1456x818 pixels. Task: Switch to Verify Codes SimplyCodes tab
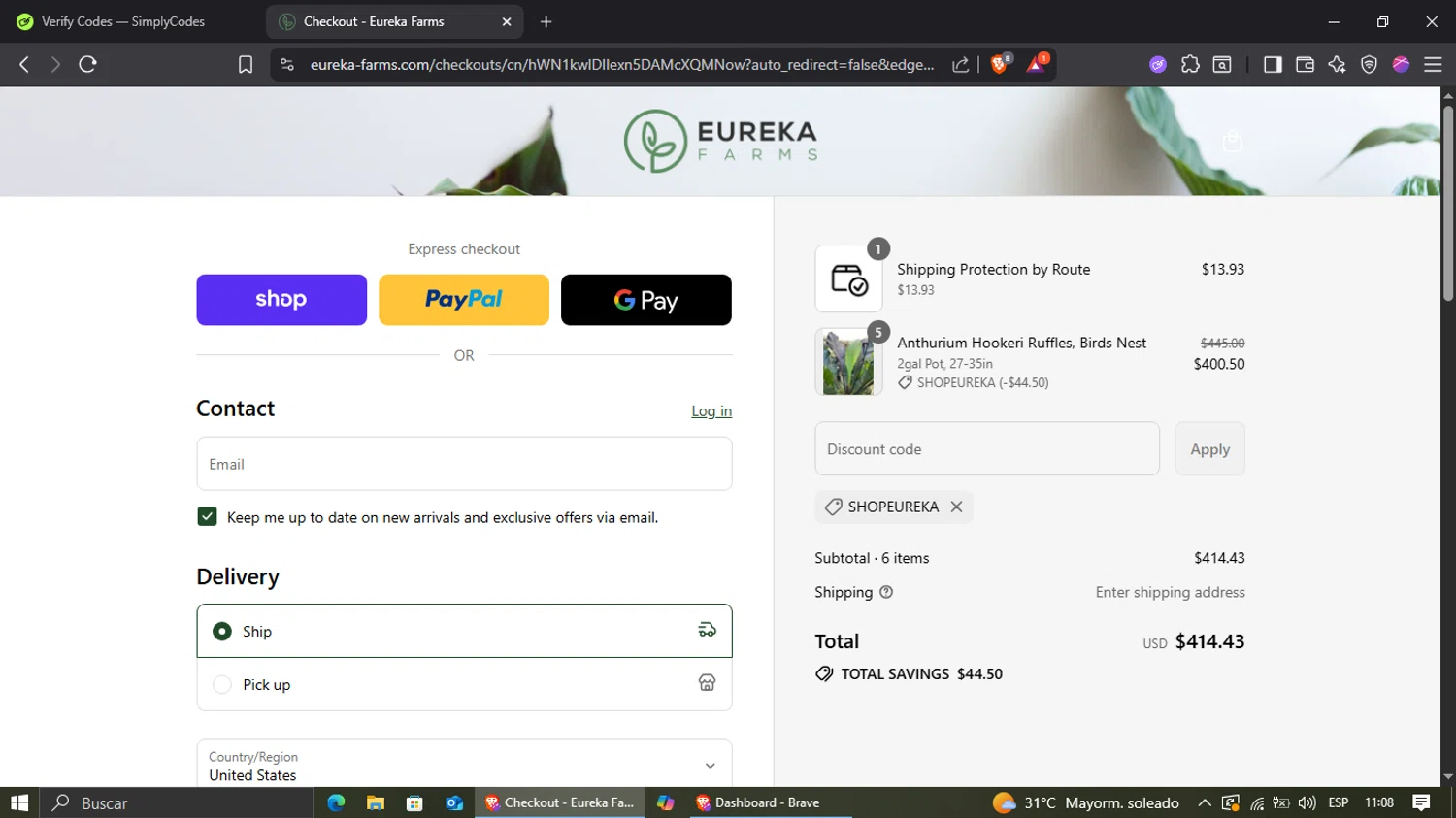click(x=124, y=21)
